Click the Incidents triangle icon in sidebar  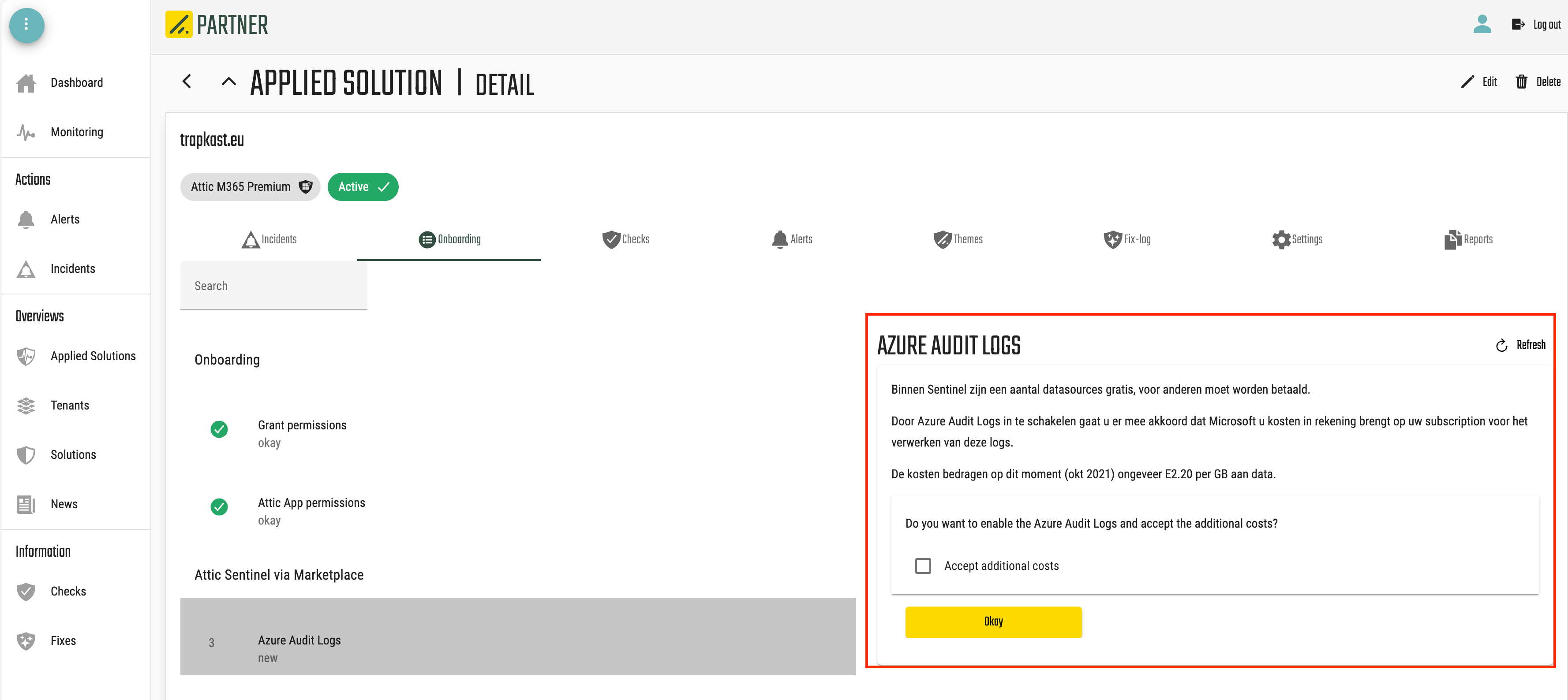tap(26, 269)
